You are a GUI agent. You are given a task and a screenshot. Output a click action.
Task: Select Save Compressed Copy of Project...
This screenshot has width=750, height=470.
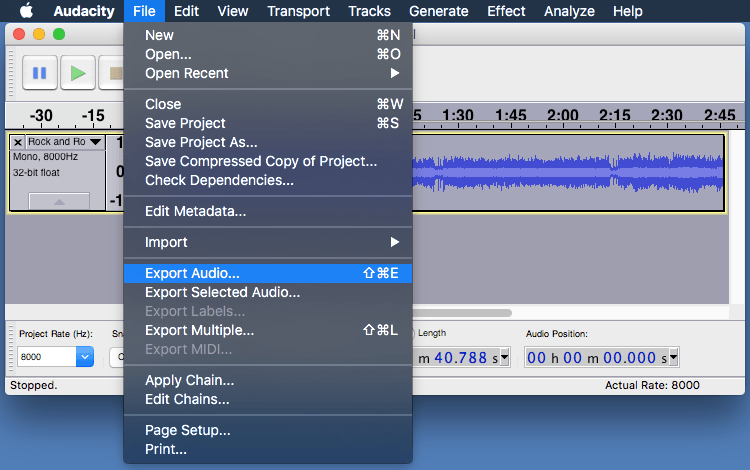(268, 161)
